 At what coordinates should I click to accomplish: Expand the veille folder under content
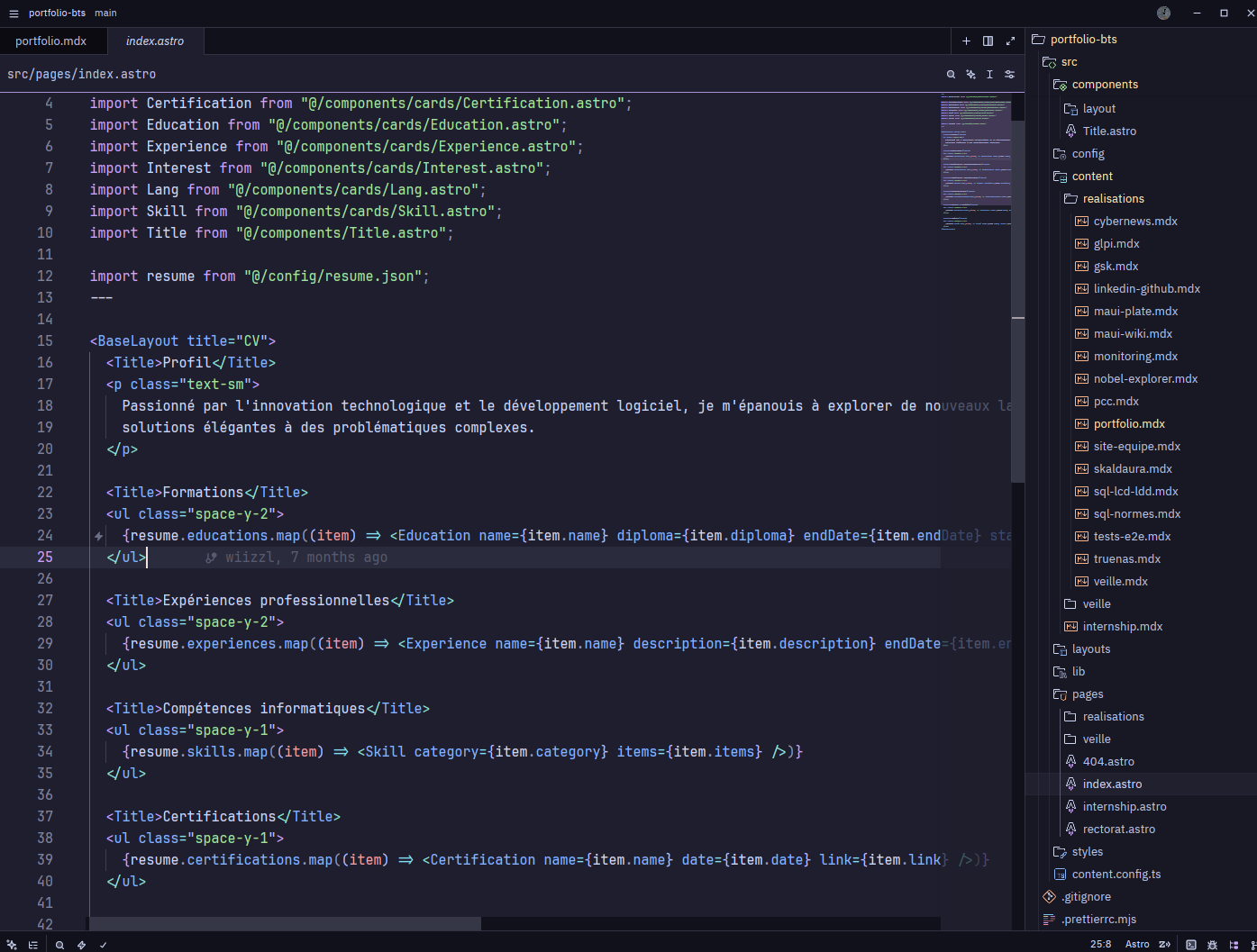tap(1096, 604)
